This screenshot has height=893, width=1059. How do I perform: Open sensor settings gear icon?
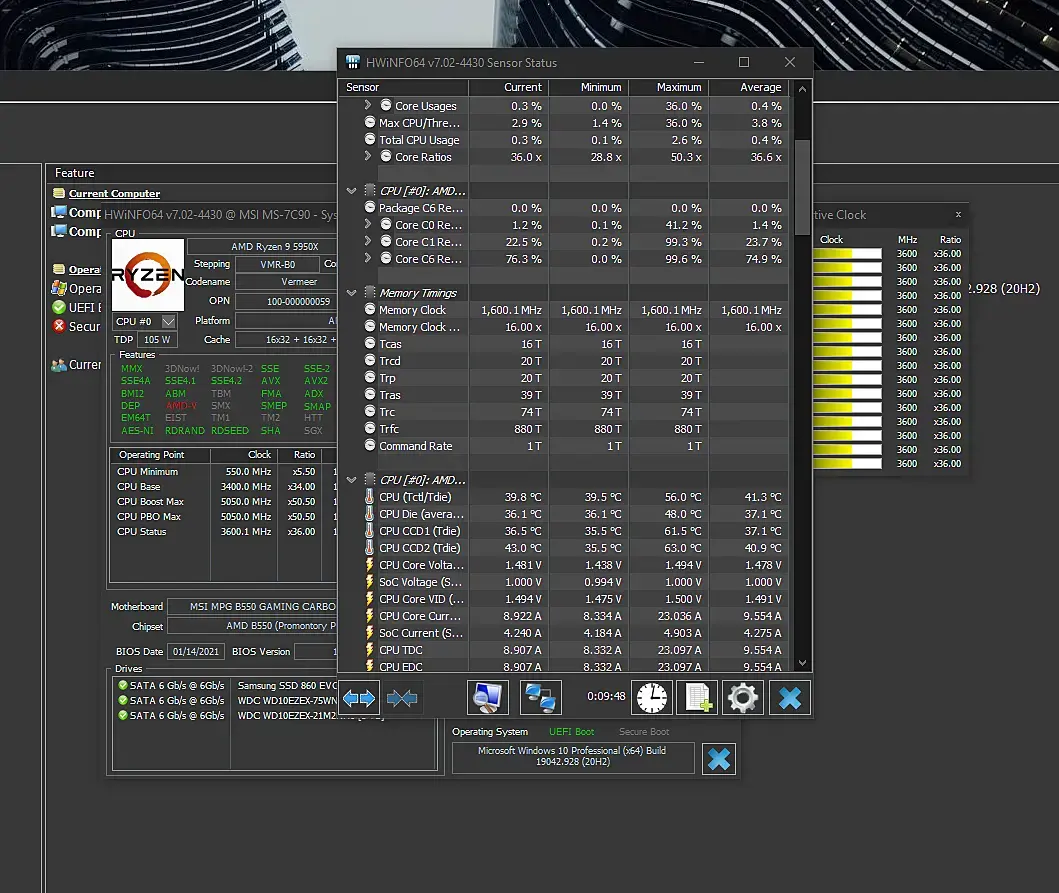point(743,697)
